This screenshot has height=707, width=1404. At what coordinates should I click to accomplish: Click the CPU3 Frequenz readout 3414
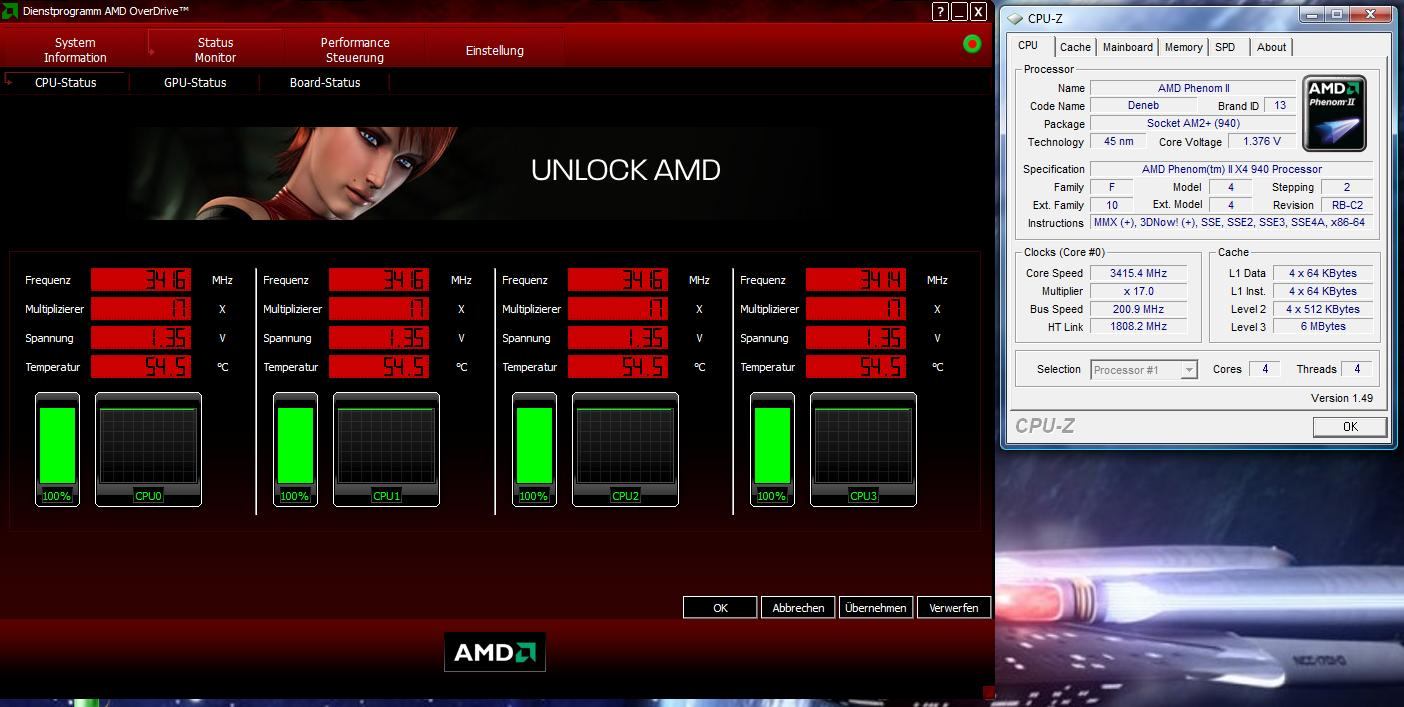[856, 280]
